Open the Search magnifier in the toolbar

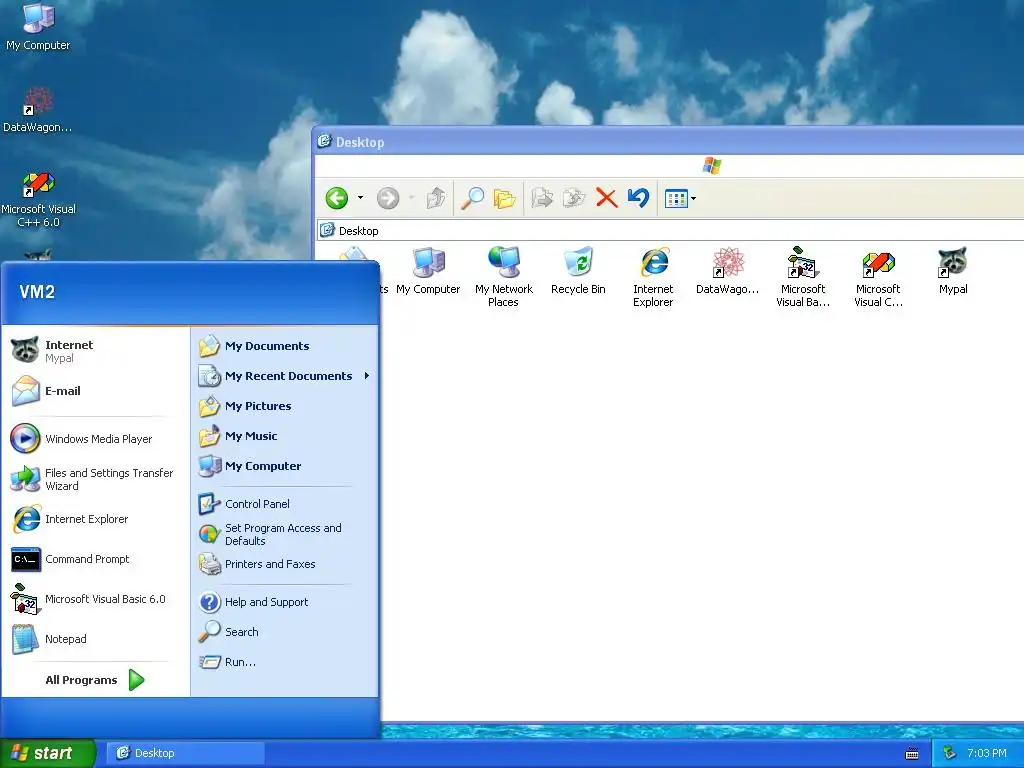click(x=472, y=198)
